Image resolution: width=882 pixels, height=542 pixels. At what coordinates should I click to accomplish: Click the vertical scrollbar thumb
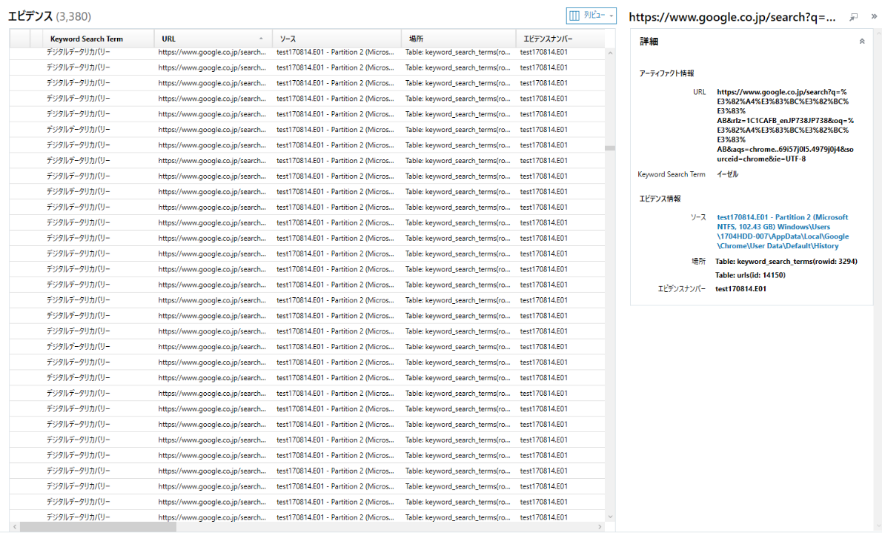(609, 148)
